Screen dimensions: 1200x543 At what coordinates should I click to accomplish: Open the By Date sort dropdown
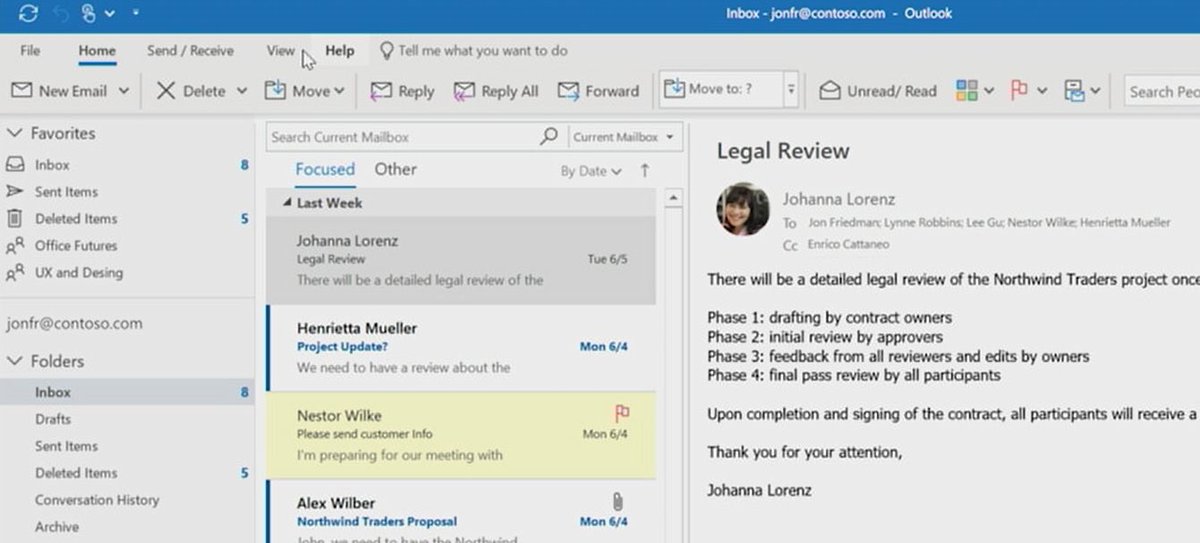coord(591,171)
